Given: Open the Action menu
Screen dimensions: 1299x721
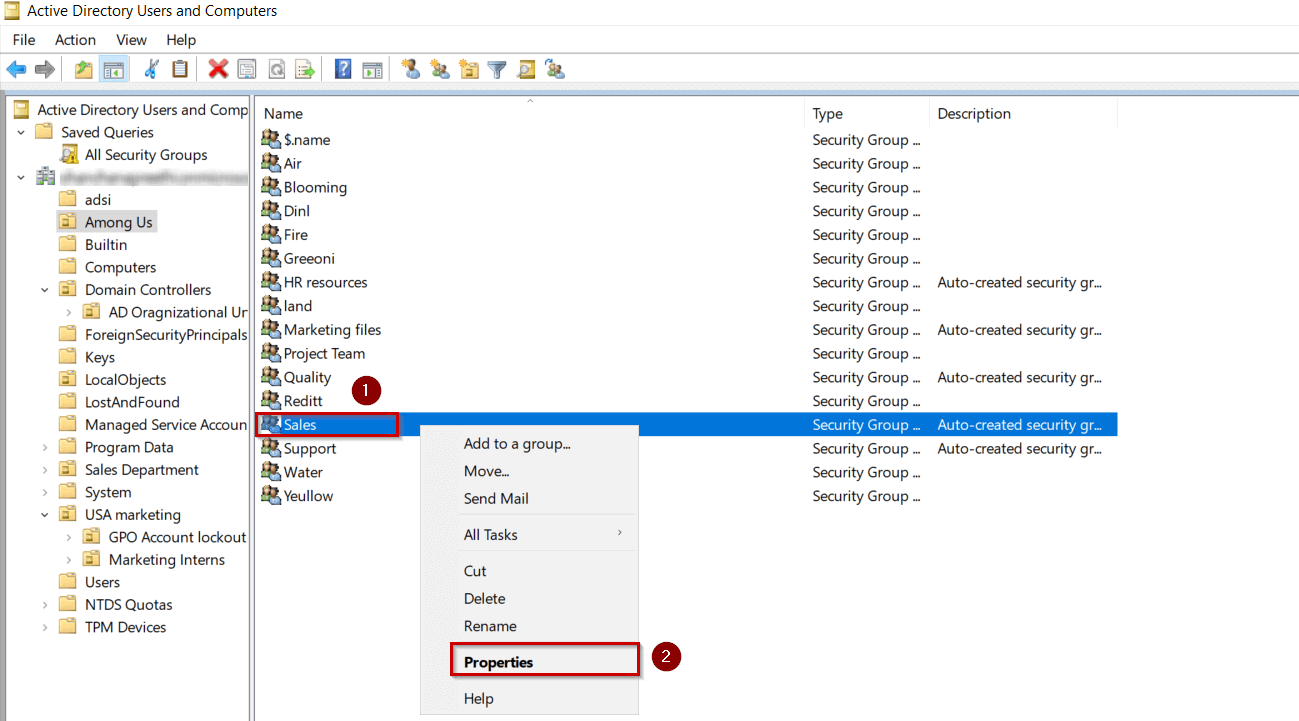Looking at the screenshot, I should [75, 40].
